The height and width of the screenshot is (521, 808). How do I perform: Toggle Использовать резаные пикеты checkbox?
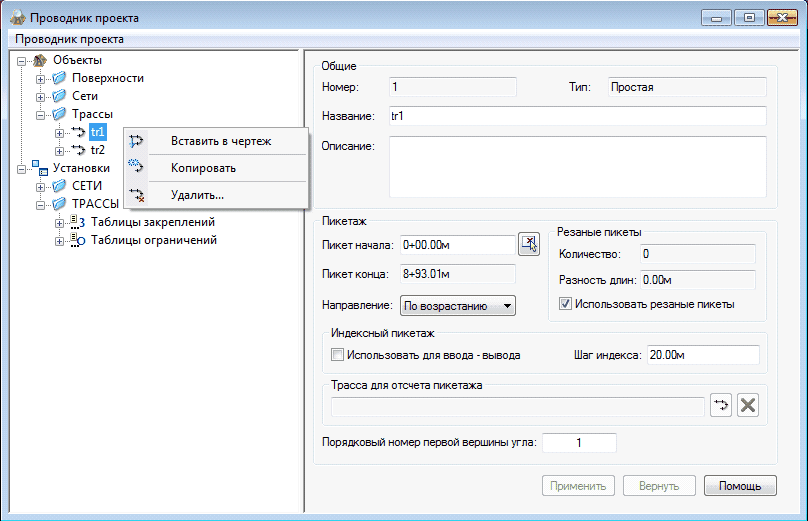point(565,304)
